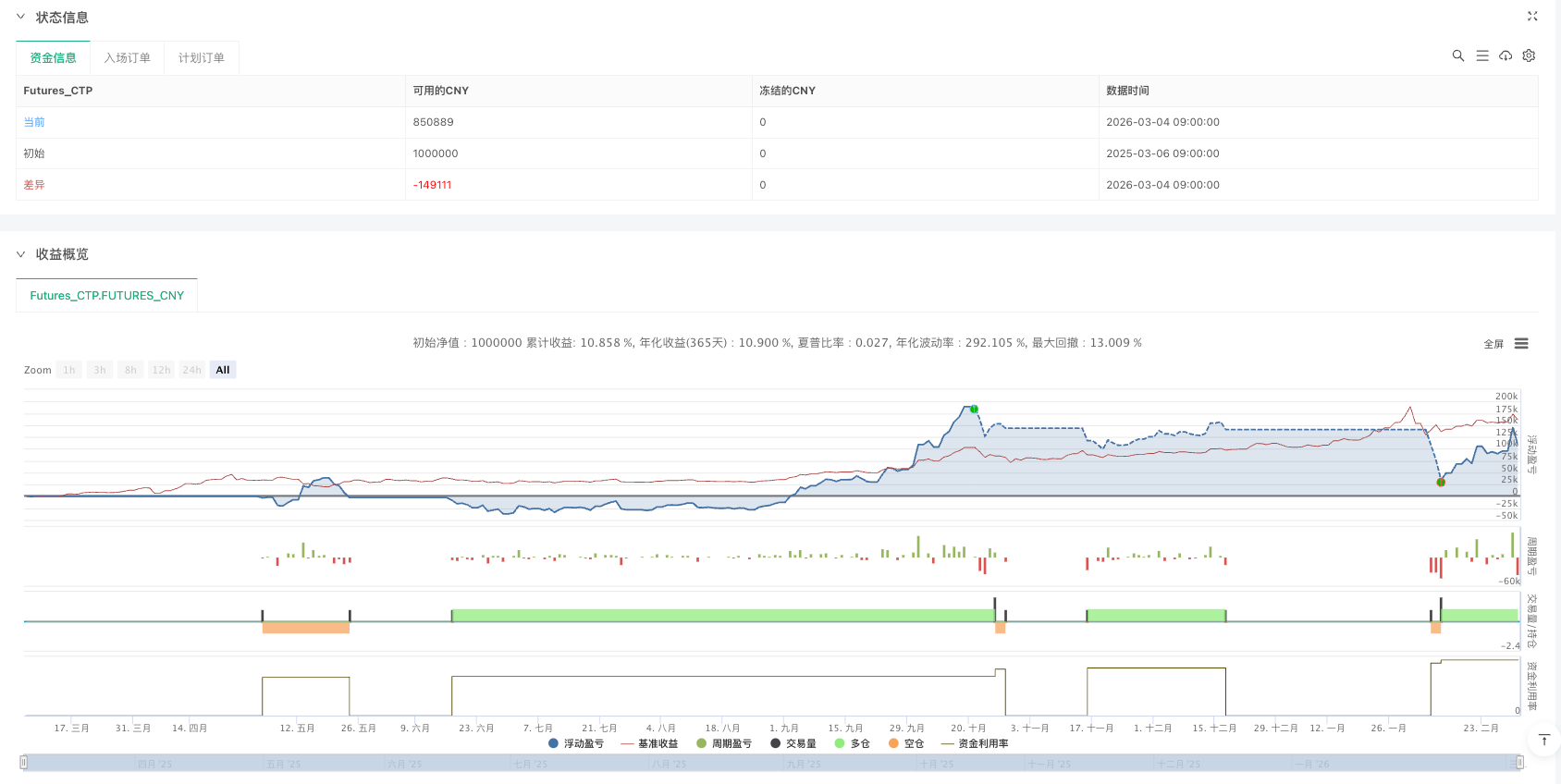Click the scroll-to-top arrow button

1543,740
